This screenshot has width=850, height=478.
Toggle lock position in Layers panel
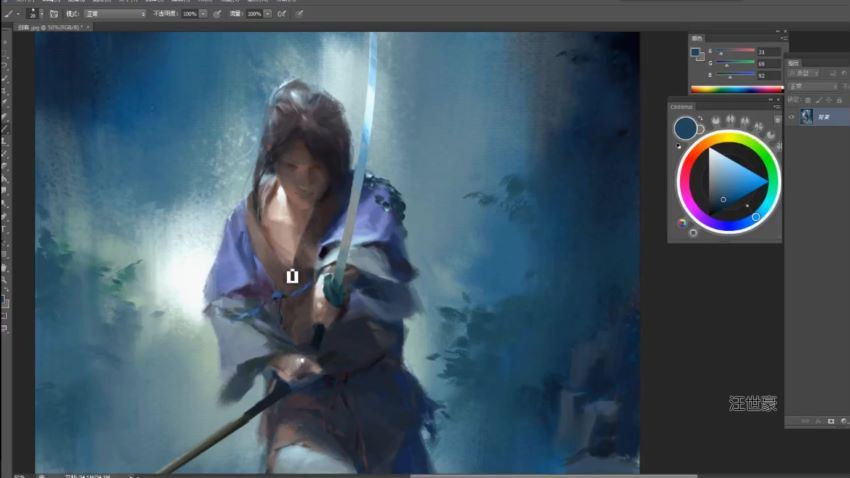coord(829,100)
